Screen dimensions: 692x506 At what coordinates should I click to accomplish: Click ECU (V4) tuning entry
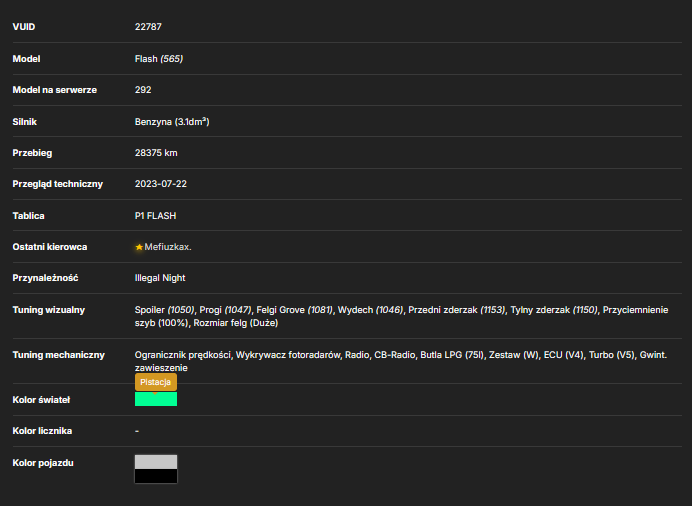(x=563, y=355)
